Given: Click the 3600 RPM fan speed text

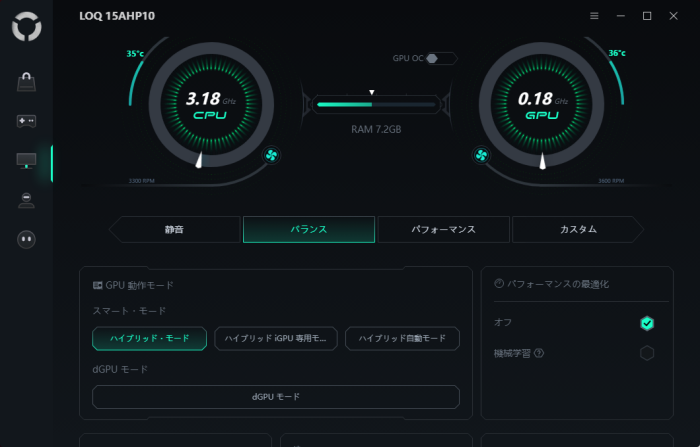Looking at the screenshot, I should click(611, 181).
